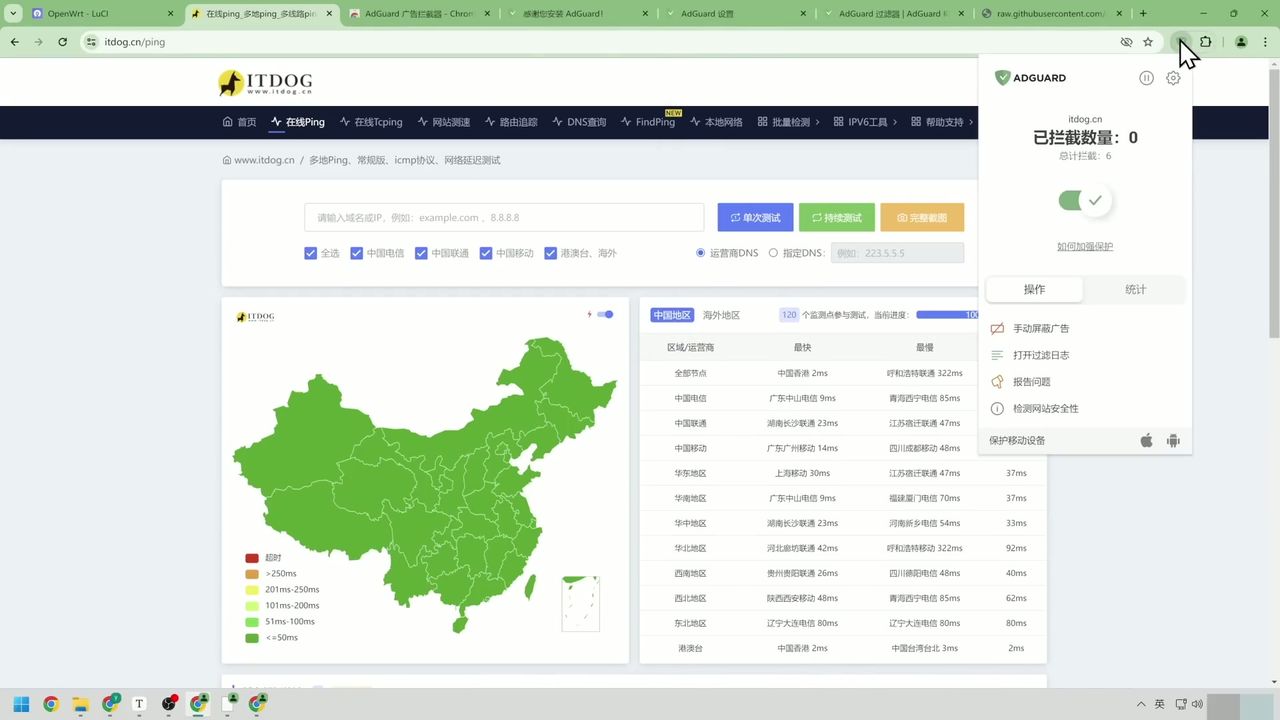Viewport: 1280px width, 720px height.
Task: Switch to the 统计 tab in AdGuard
Action: [x=1135, y=289]
